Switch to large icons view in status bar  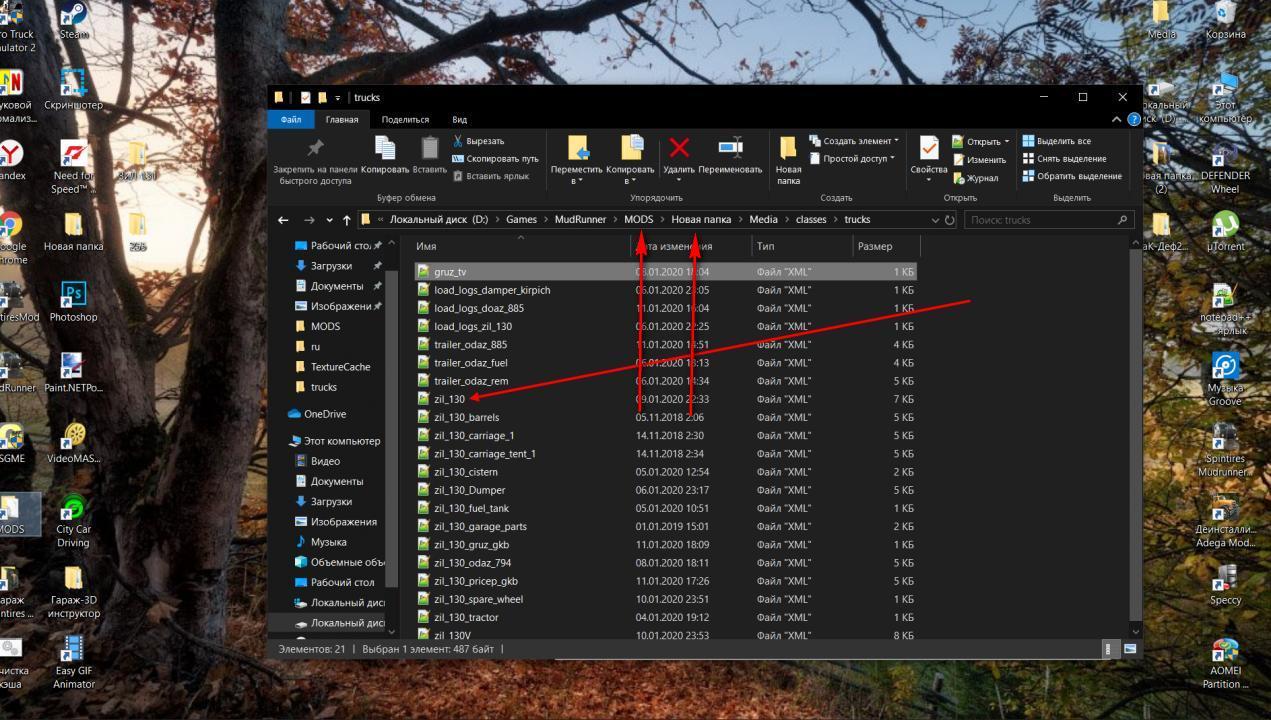[x=1130, y=649]
